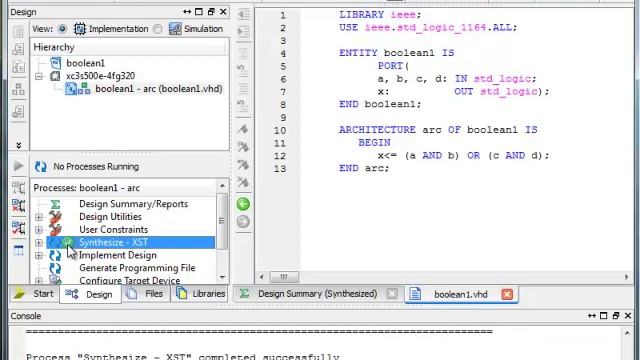Select Design Summary/Reports process

pos(133,204)
